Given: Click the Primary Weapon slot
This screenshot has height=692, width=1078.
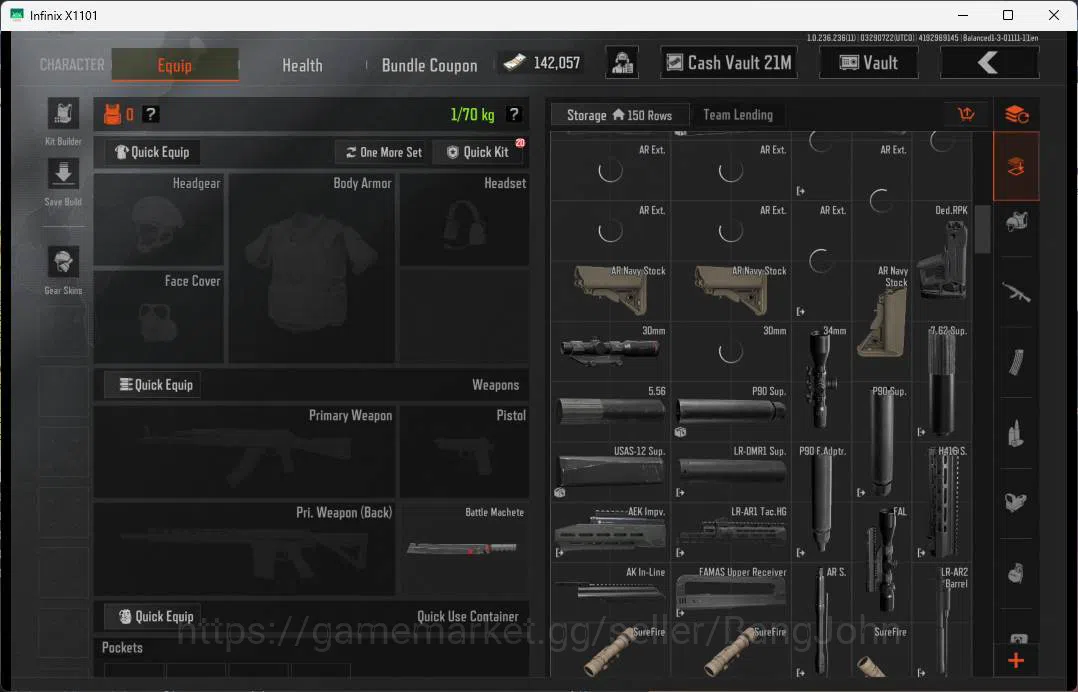Looking at the screenshot, I should 244,451.
